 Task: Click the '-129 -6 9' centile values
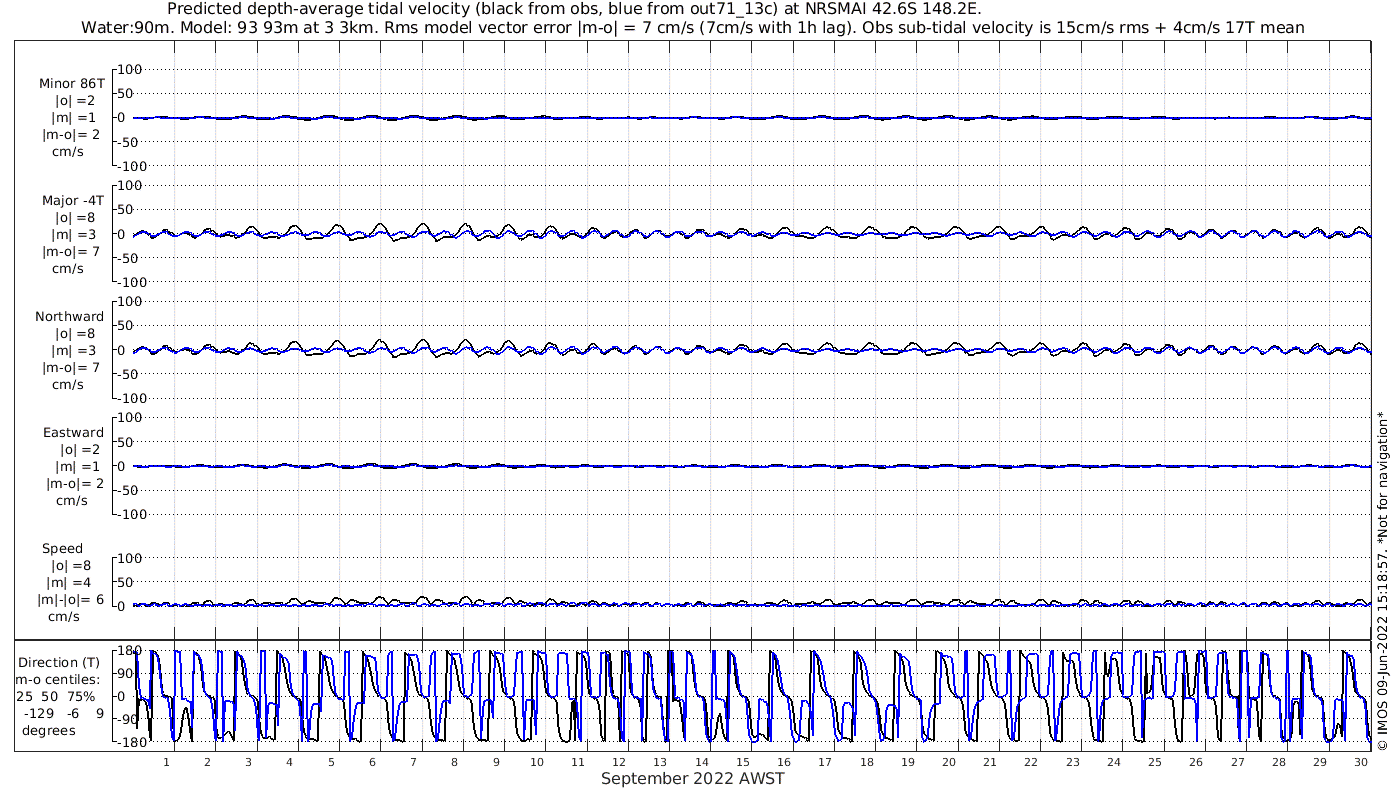(62, 713)
